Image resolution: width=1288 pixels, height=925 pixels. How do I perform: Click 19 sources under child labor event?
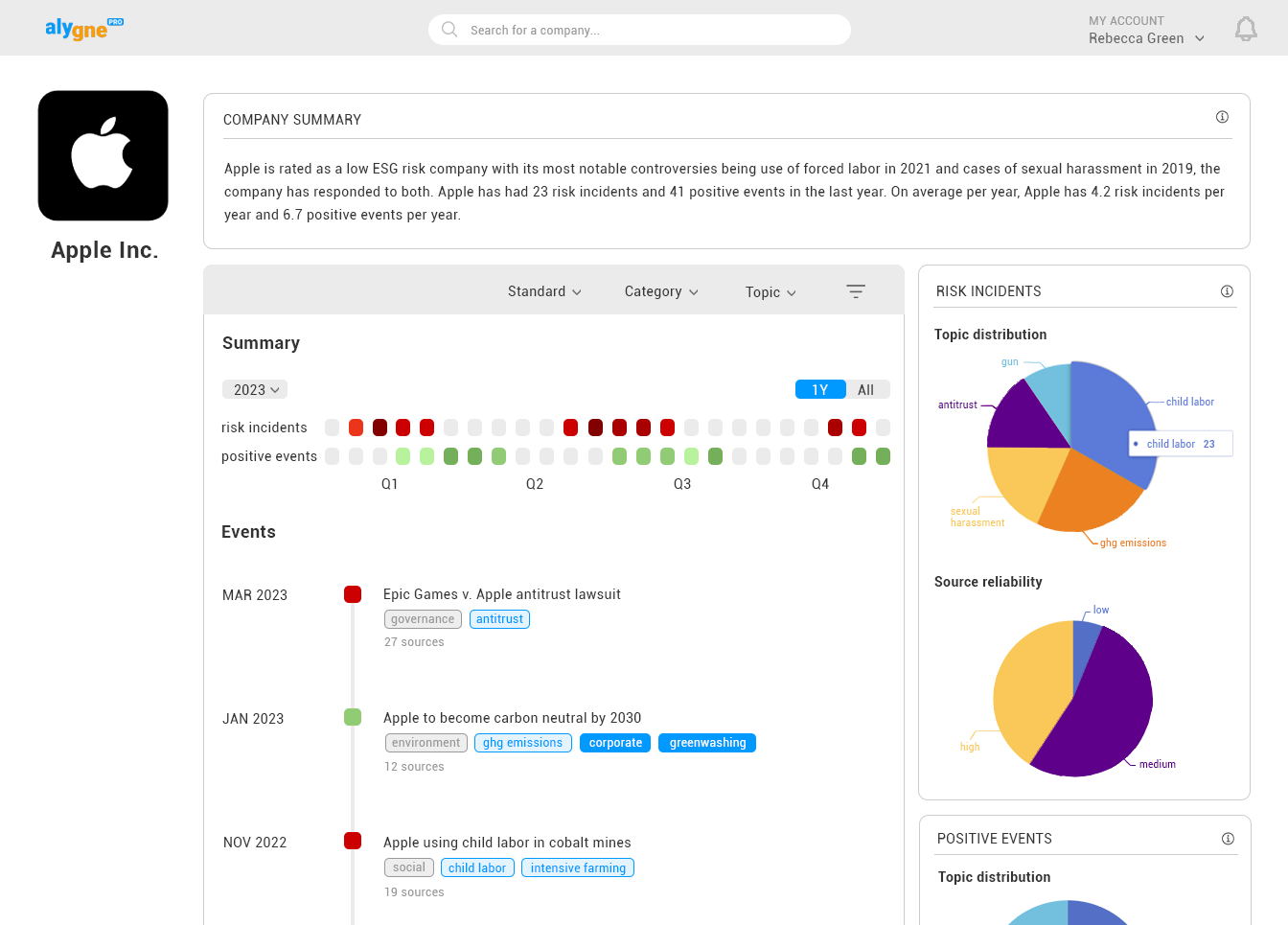tap(414, 892)
